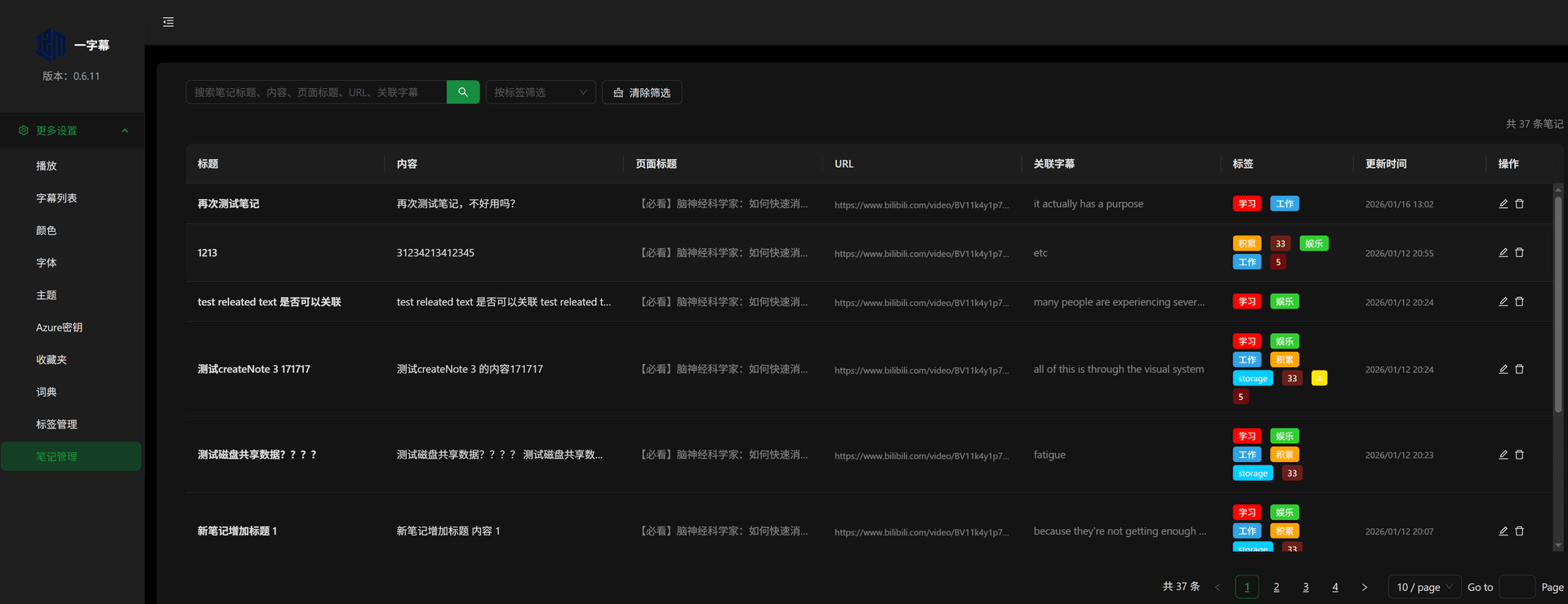This screenshot has height=604, width=1568.
Task: Delete the 新笔记增加标题 1 note
Action: pos(1519,531)
